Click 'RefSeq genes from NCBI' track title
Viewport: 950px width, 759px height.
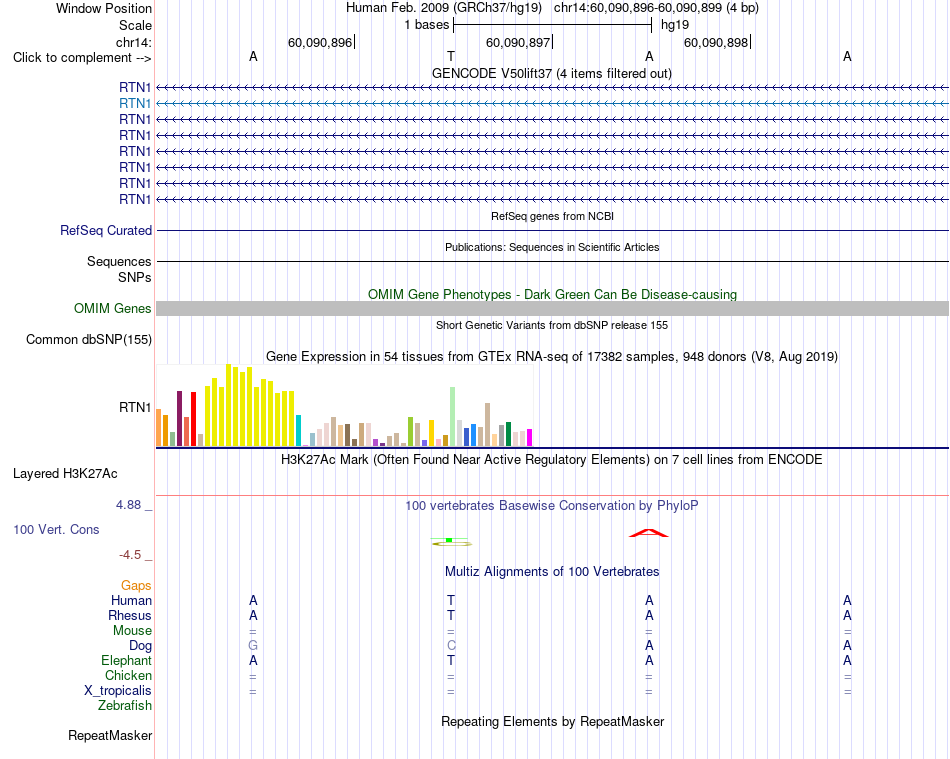coord(552,216)
